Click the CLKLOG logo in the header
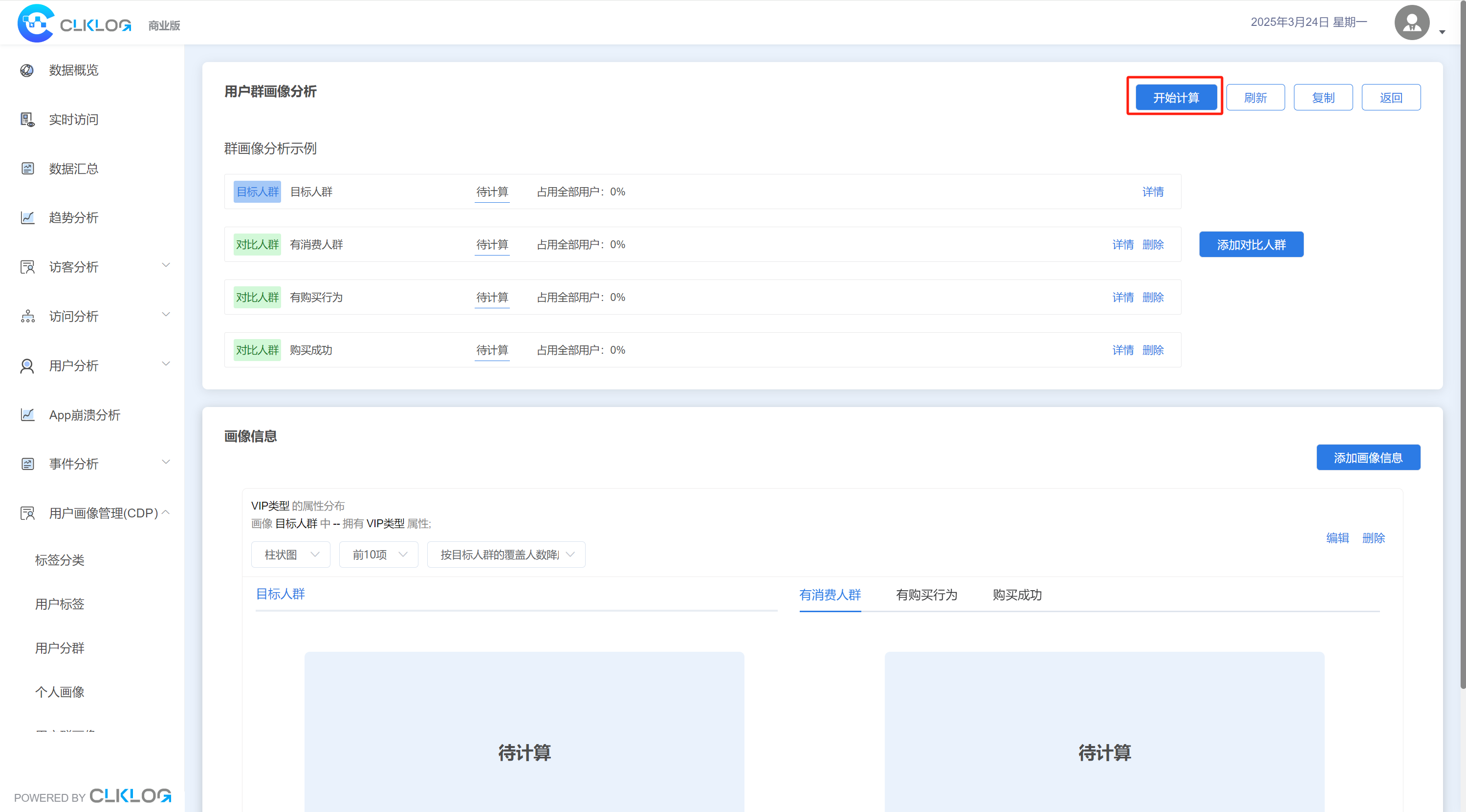This screenshot has width=1466, height=812. (x=75, y=23)
